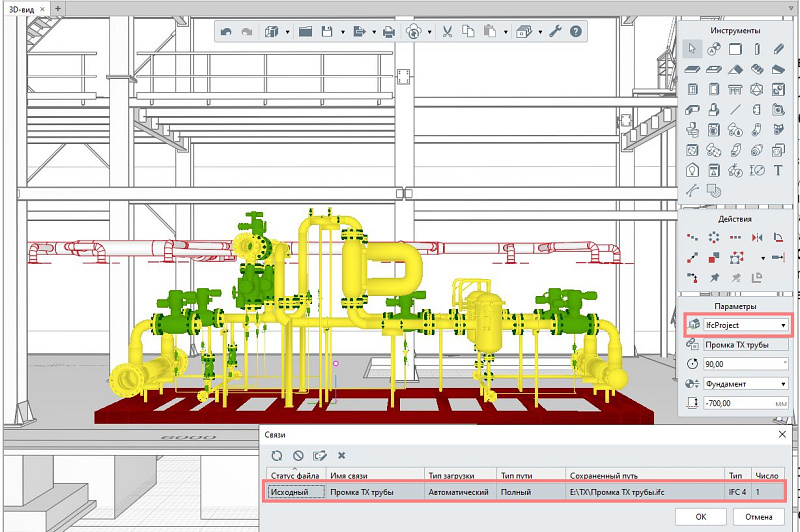Click the Print icon in the toolbar
Image resolution: width=800 pixels, height=532 pixels.
[389, 32]
